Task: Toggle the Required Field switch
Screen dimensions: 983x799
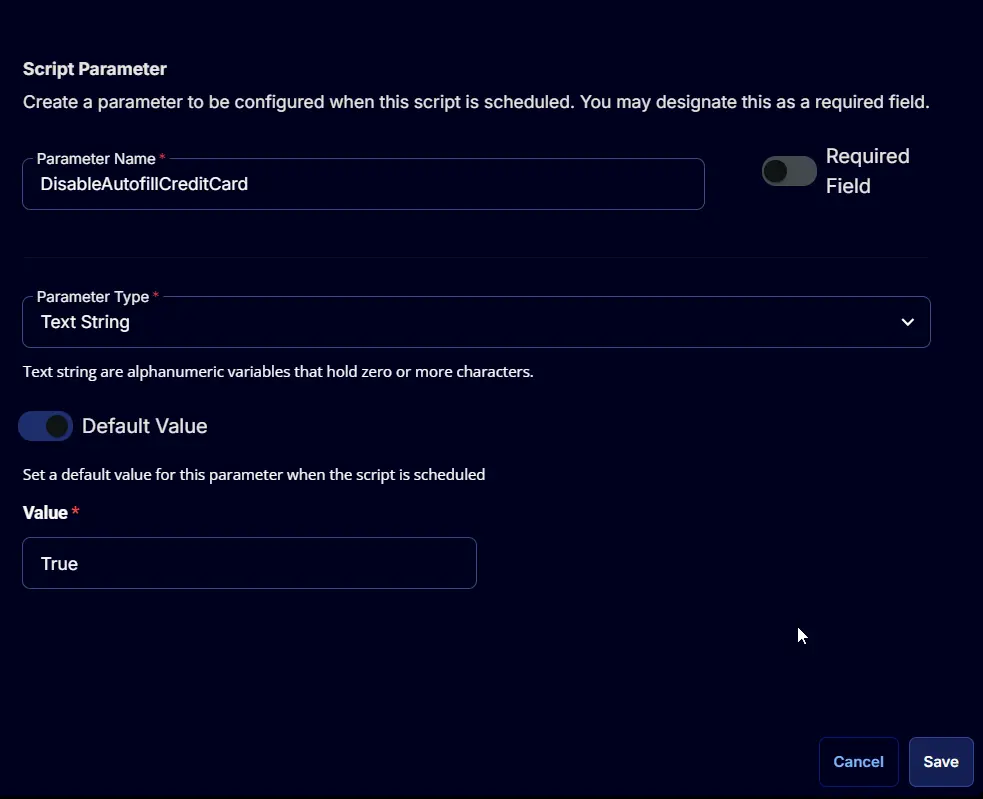Action: click(789, 171)
